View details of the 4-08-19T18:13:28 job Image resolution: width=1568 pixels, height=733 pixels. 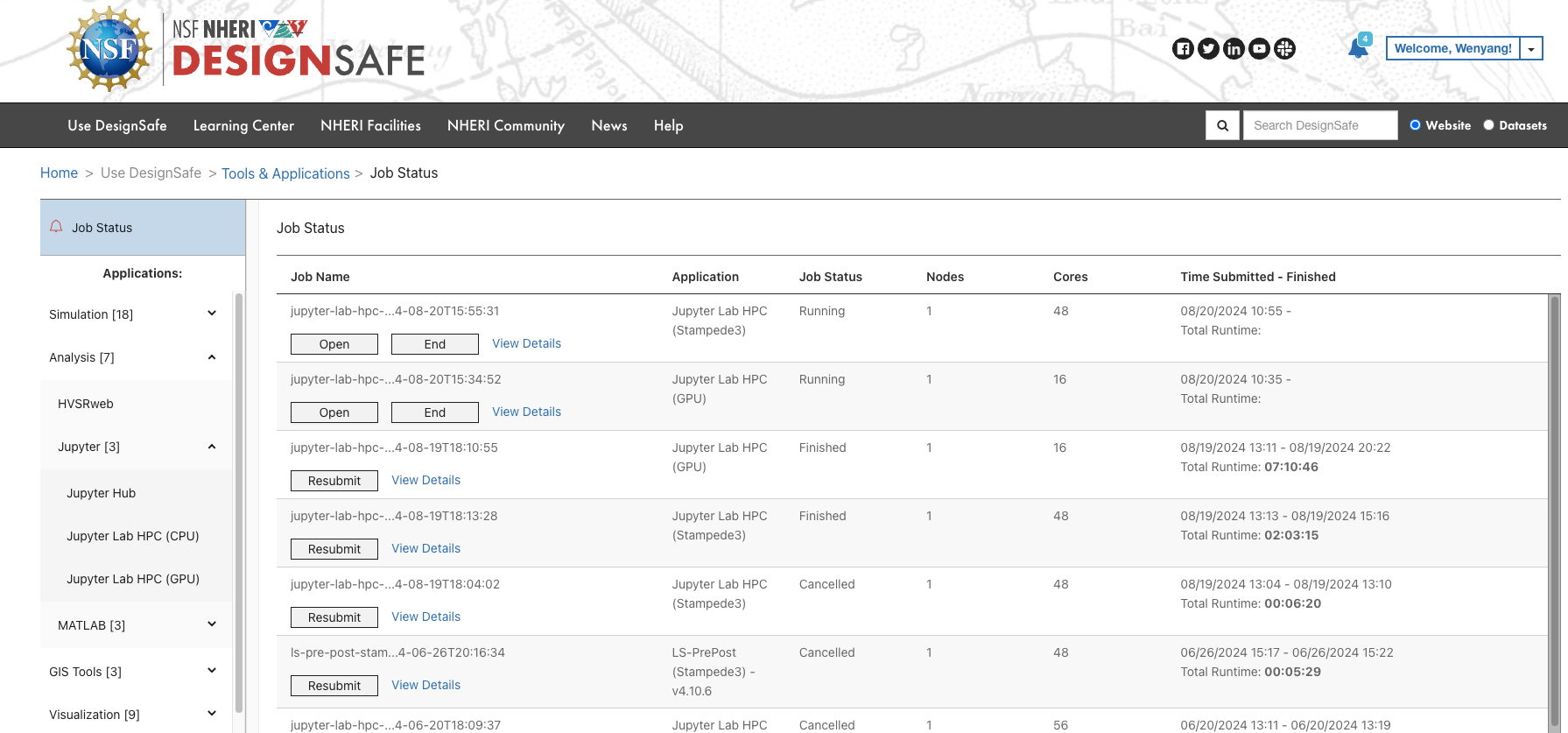click(425, 548)
